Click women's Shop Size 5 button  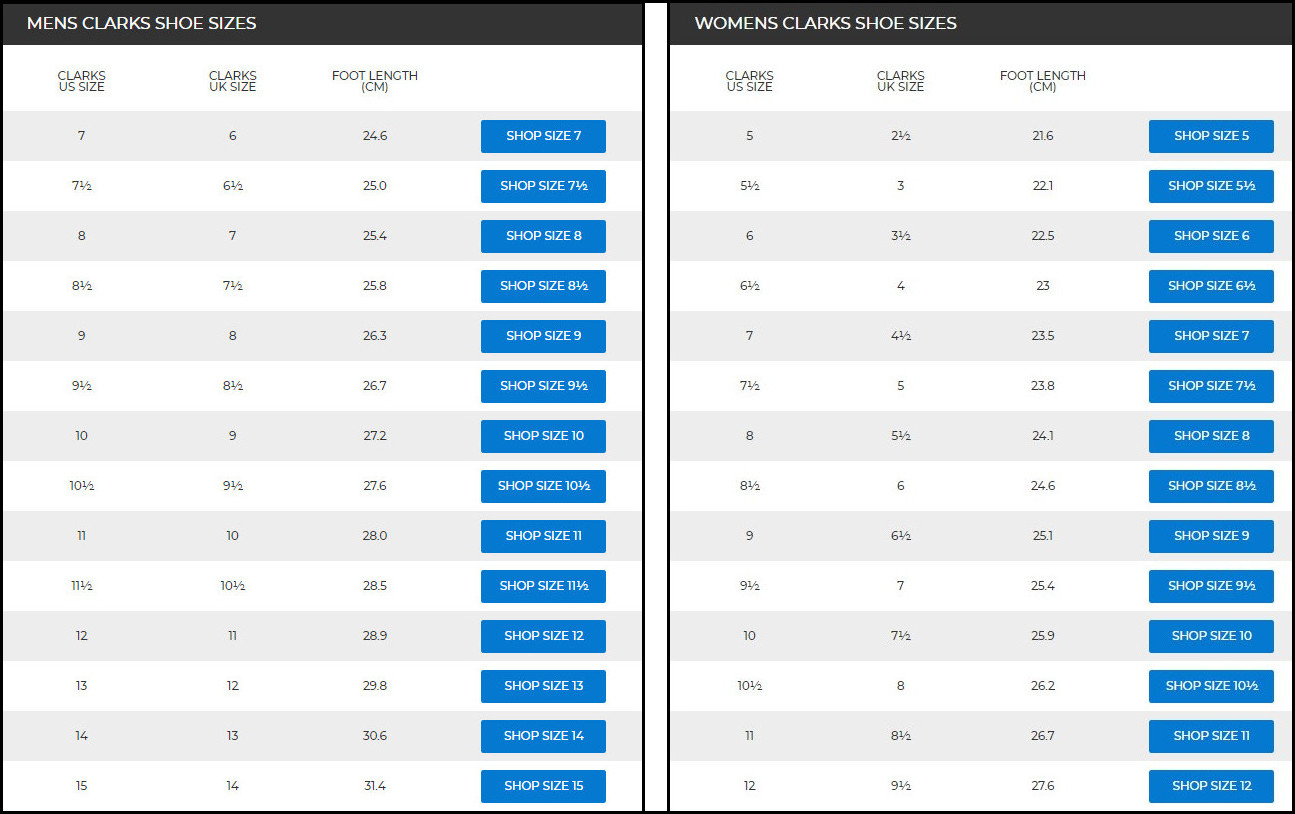(x=1211, y=136)
